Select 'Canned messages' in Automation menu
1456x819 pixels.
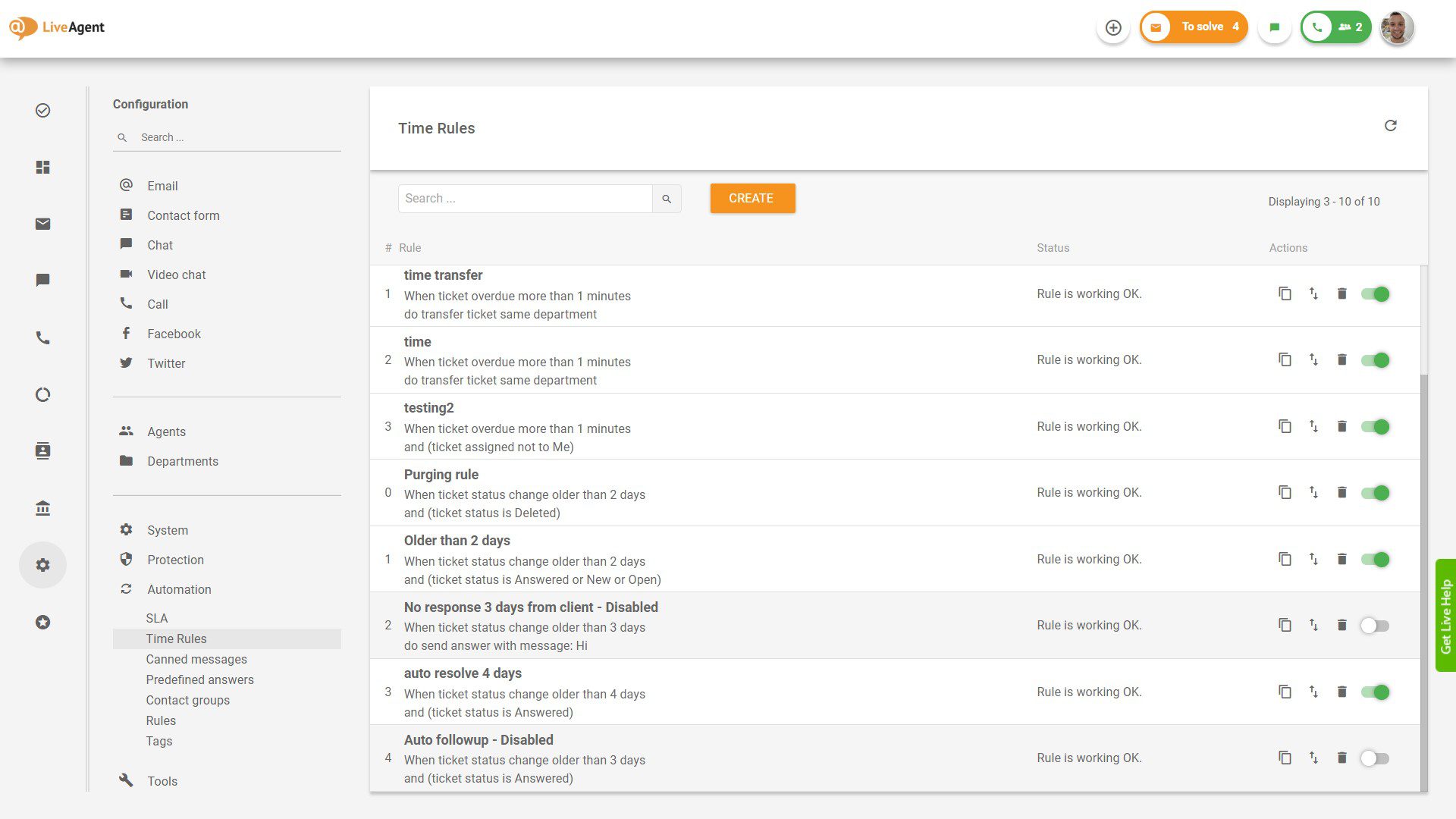196,659
